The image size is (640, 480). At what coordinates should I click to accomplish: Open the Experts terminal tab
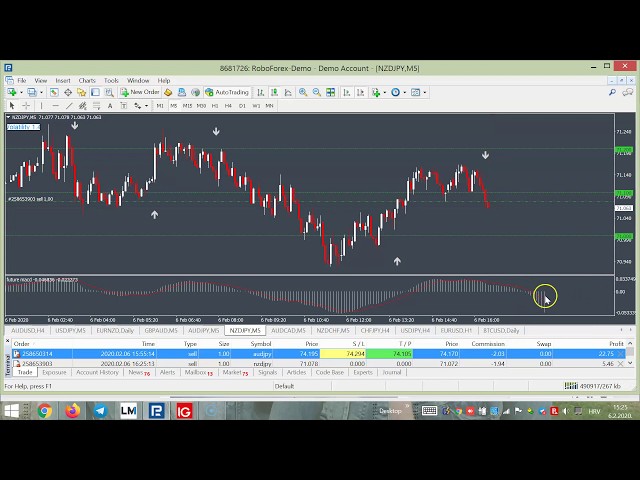coord(362,372)
